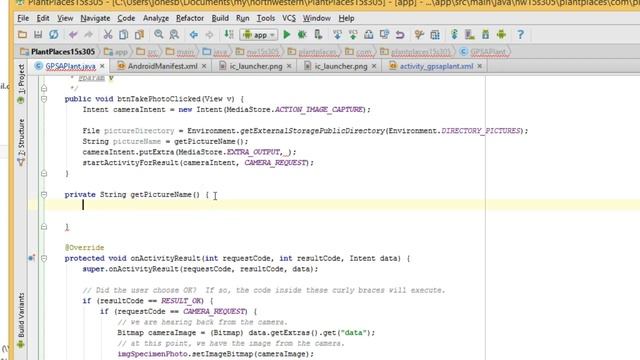Viewport: 640px width, 360px height.
Task: Click ACTION_IMAGE_CAPTURE in the Intent line
Action: 320,109
